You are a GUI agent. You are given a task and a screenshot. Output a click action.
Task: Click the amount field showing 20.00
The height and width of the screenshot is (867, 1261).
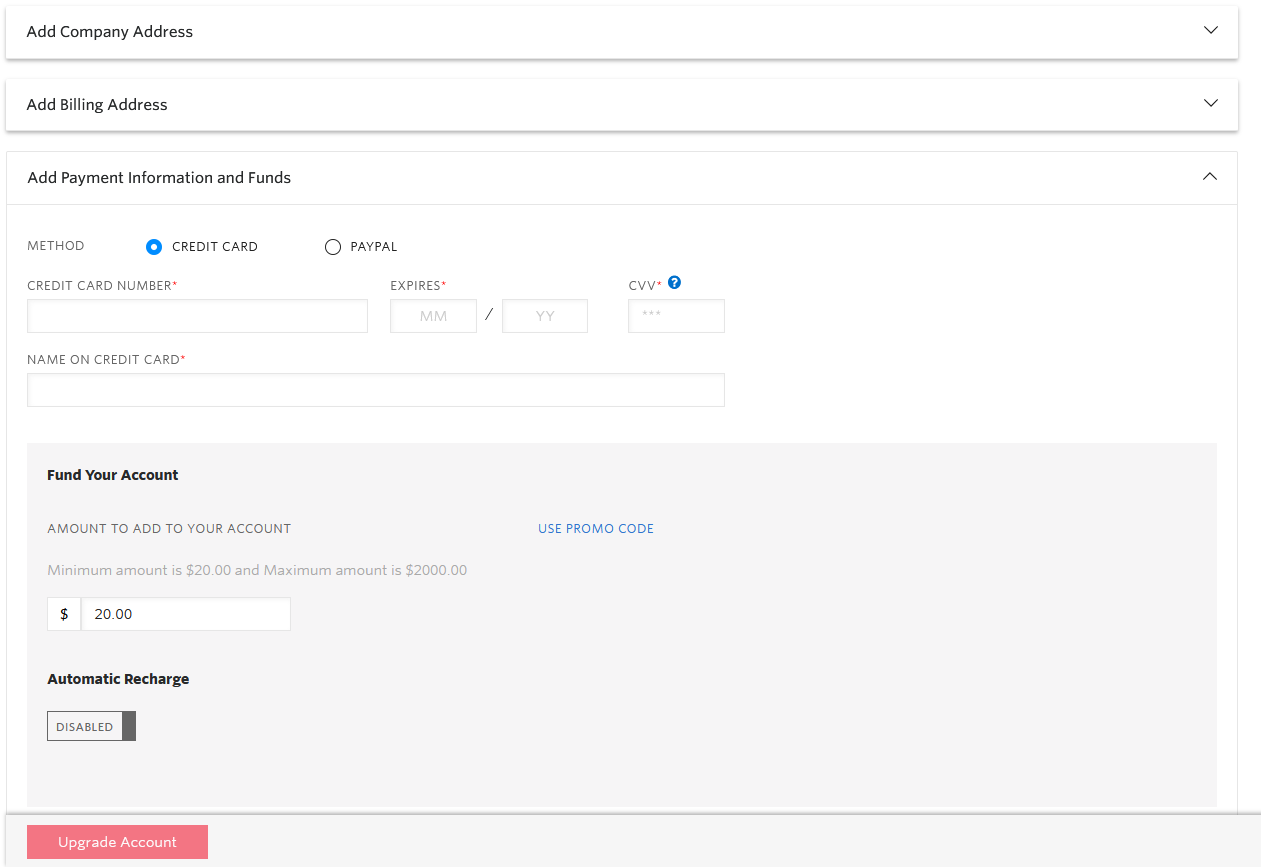pyautogui.click(x=185, y=614)
